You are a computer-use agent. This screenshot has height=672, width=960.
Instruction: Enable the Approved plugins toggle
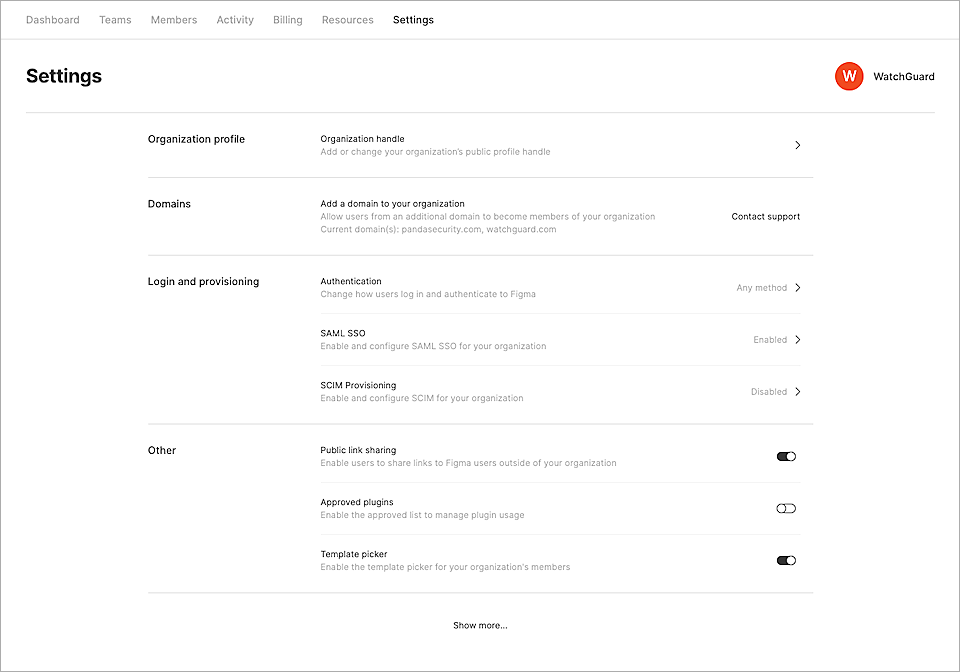coord(786,508)
